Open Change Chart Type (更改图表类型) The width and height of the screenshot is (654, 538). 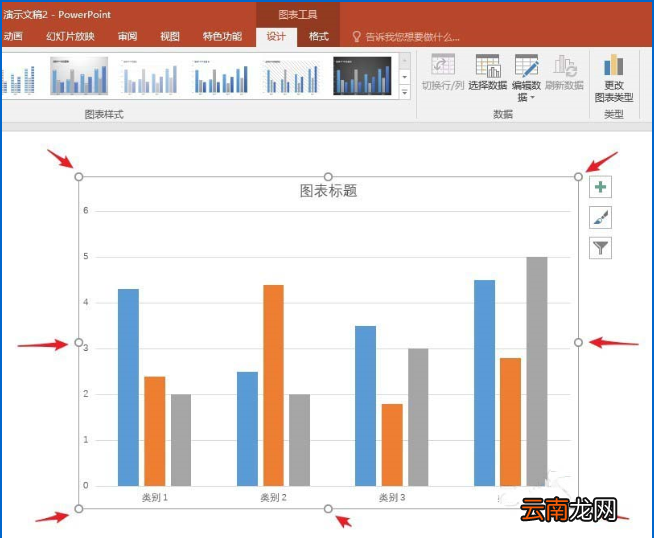[614, 78]
